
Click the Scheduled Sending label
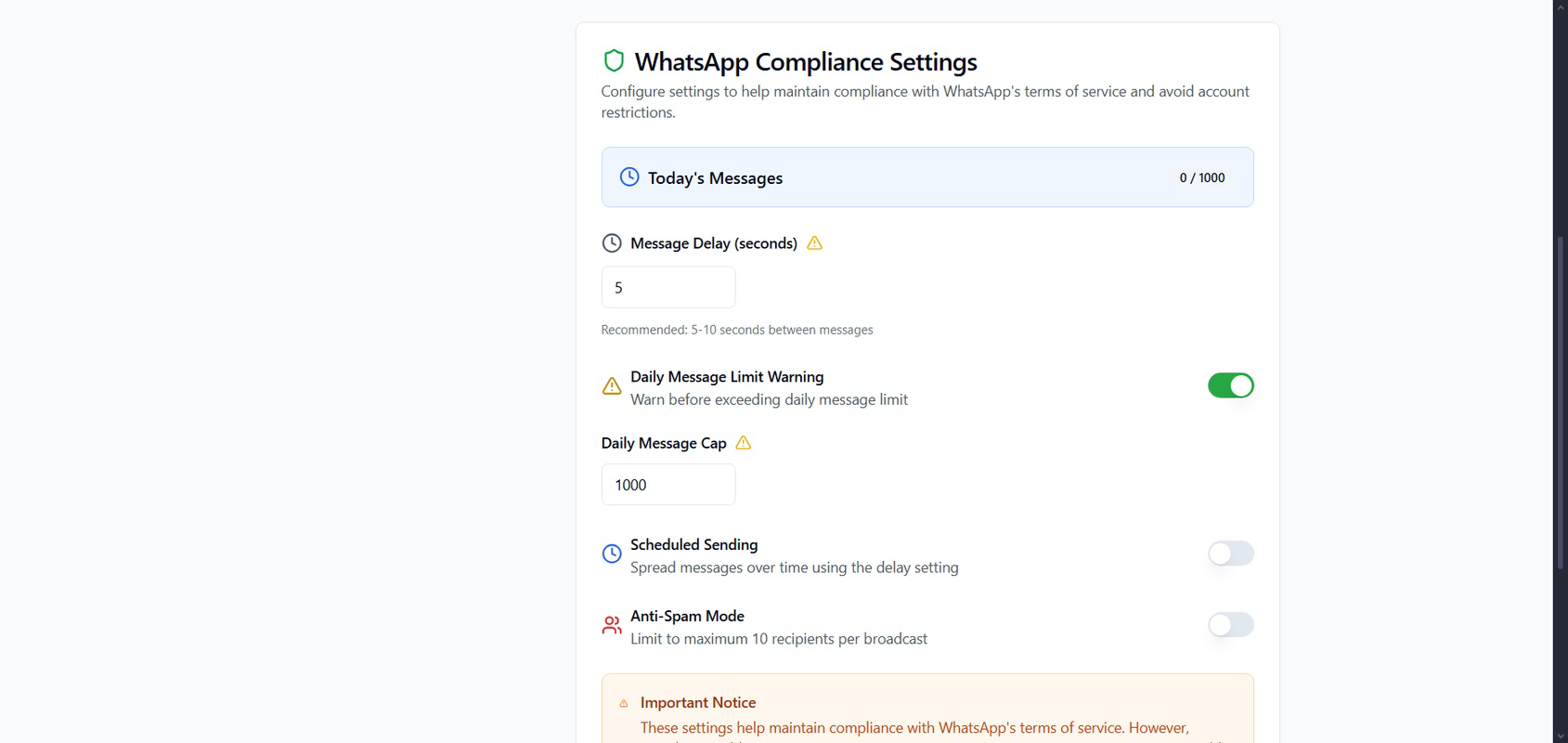coord(694,544)
